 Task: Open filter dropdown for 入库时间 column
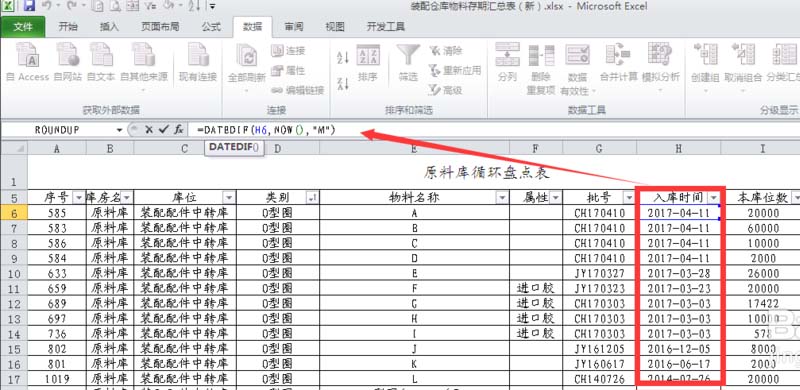click(714, 197)
